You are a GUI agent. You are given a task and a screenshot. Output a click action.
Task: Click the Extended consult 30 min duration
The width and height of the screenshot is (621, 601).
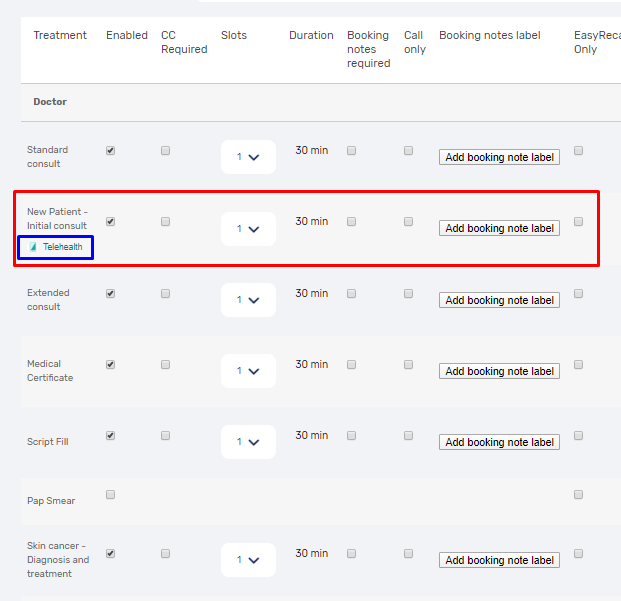coord(311,294)
